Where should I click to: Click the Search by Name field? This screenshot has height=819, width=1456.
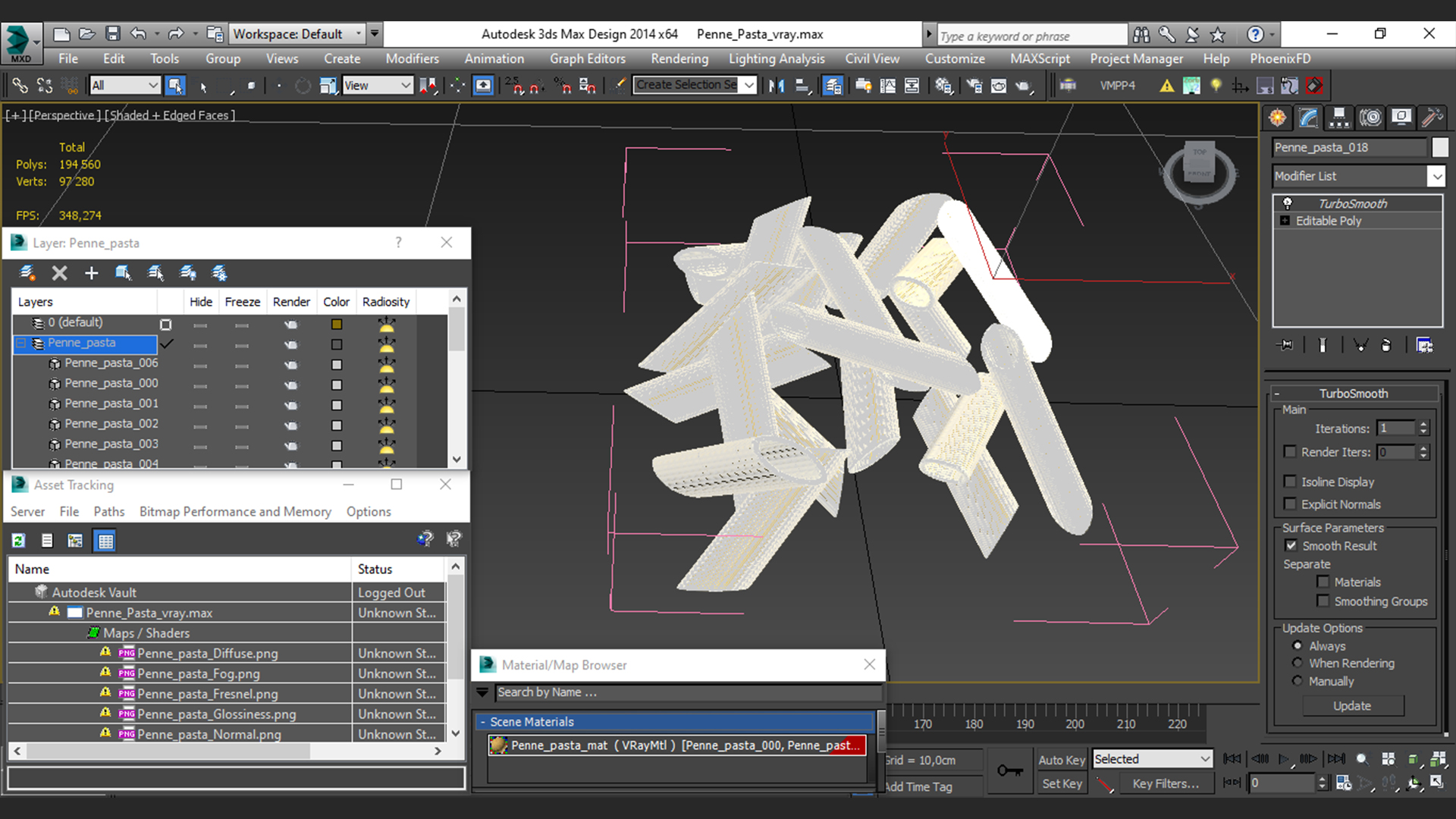tap(688, 692)
